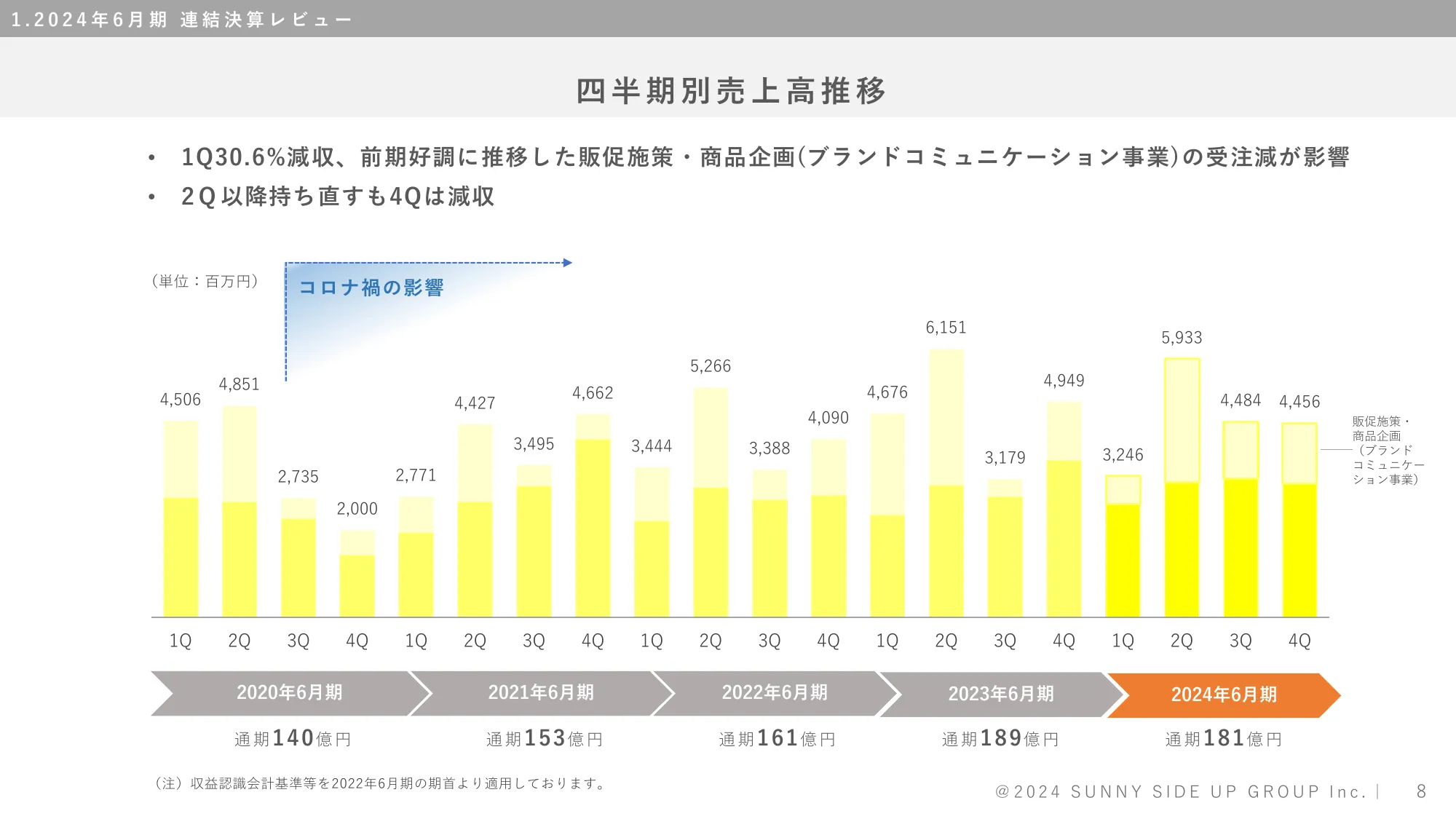Click the bar value 2,735

point(298,477)
